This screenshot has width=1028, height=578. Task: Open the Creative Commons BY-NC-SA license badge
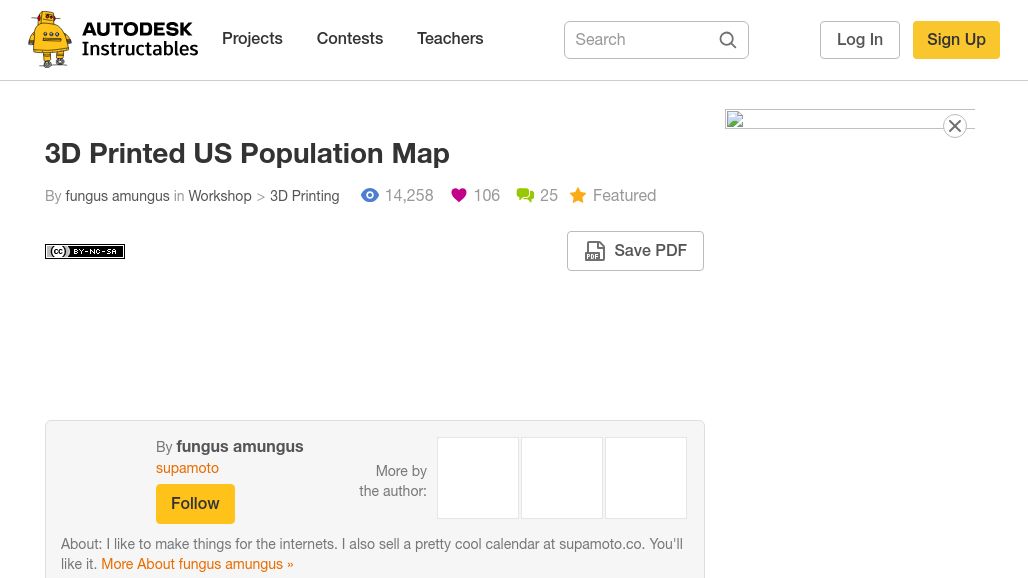tap(85, 251)
